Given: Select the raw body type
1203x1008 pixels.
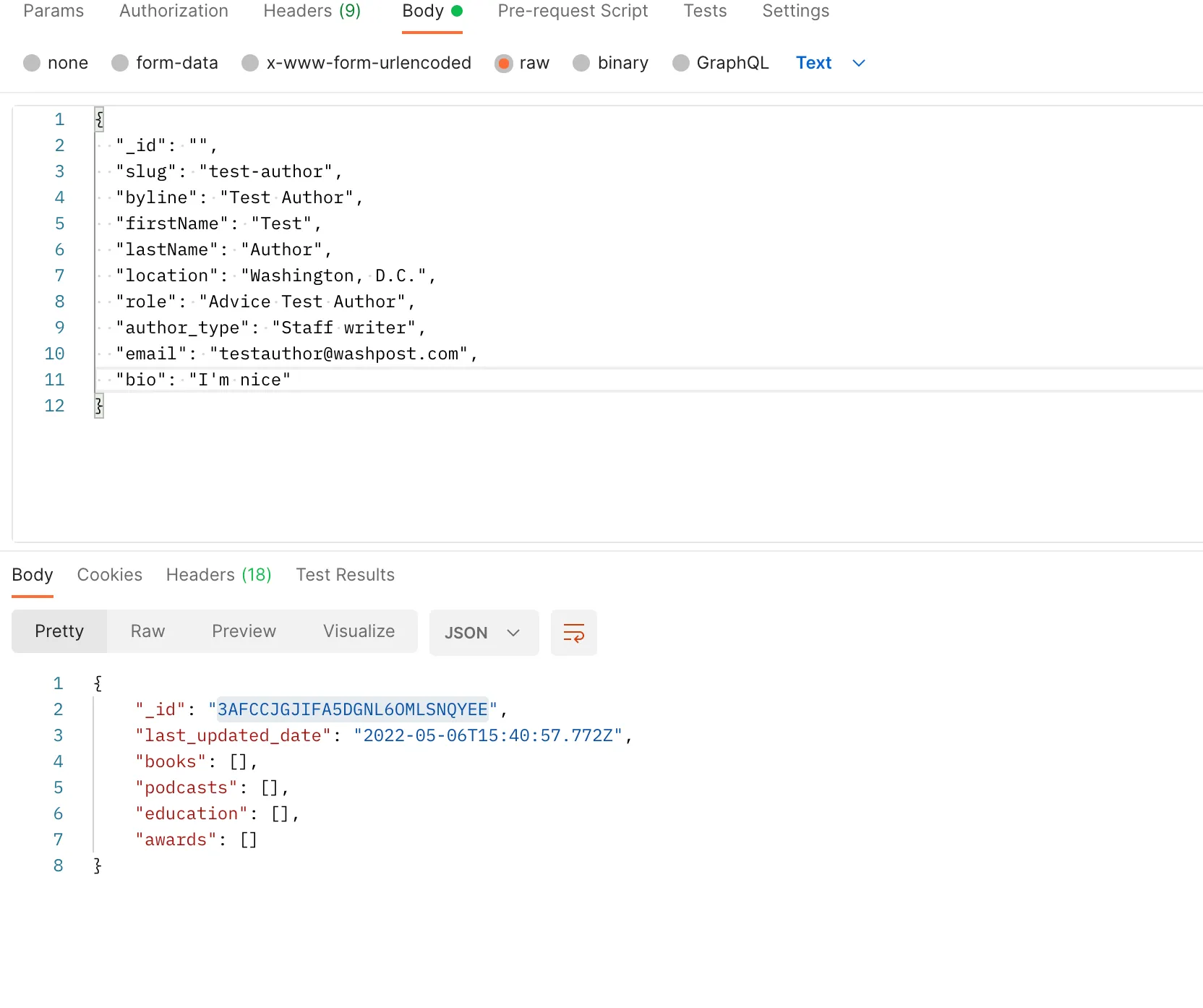Looking at the screenshot, I should coord(522,63).
